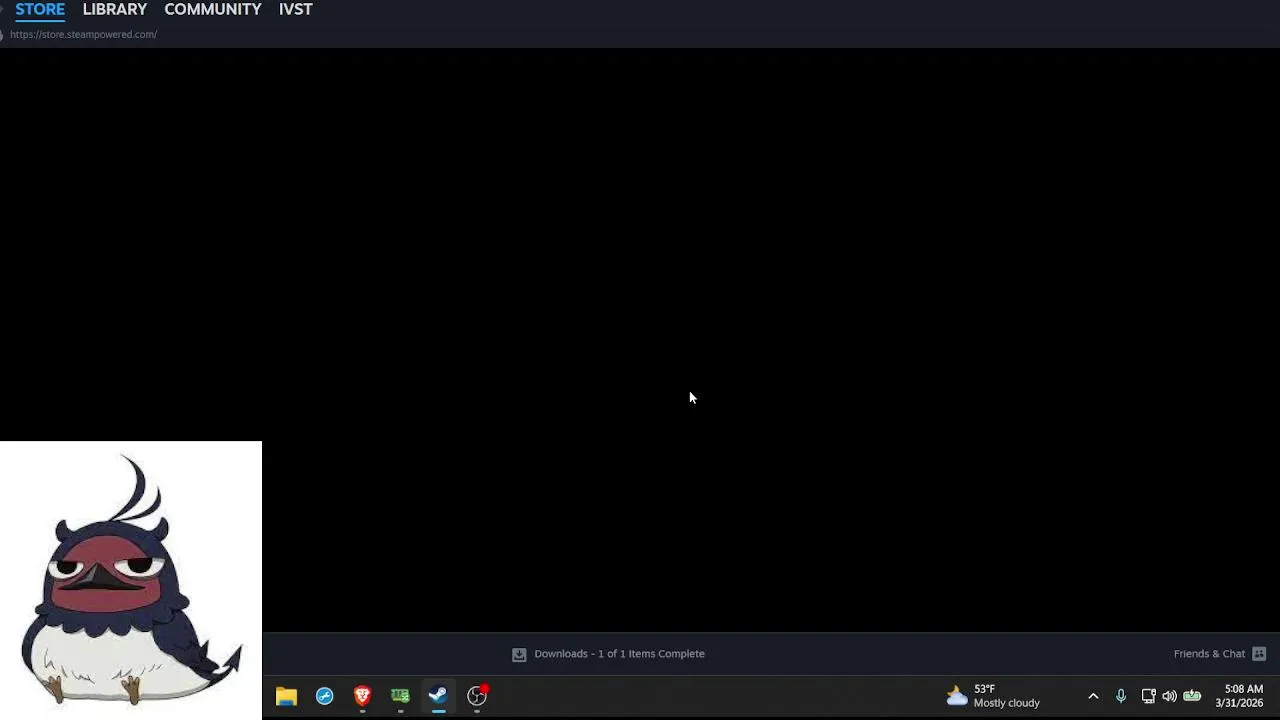
Task: Open the COMMUNITY tab
Action: click(213, 9)
